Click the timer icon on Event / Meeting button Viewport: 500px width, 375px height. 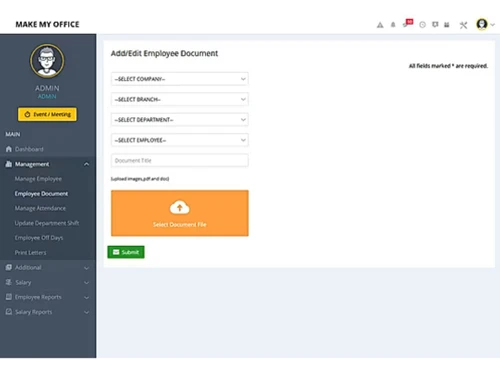coord(27,114)
